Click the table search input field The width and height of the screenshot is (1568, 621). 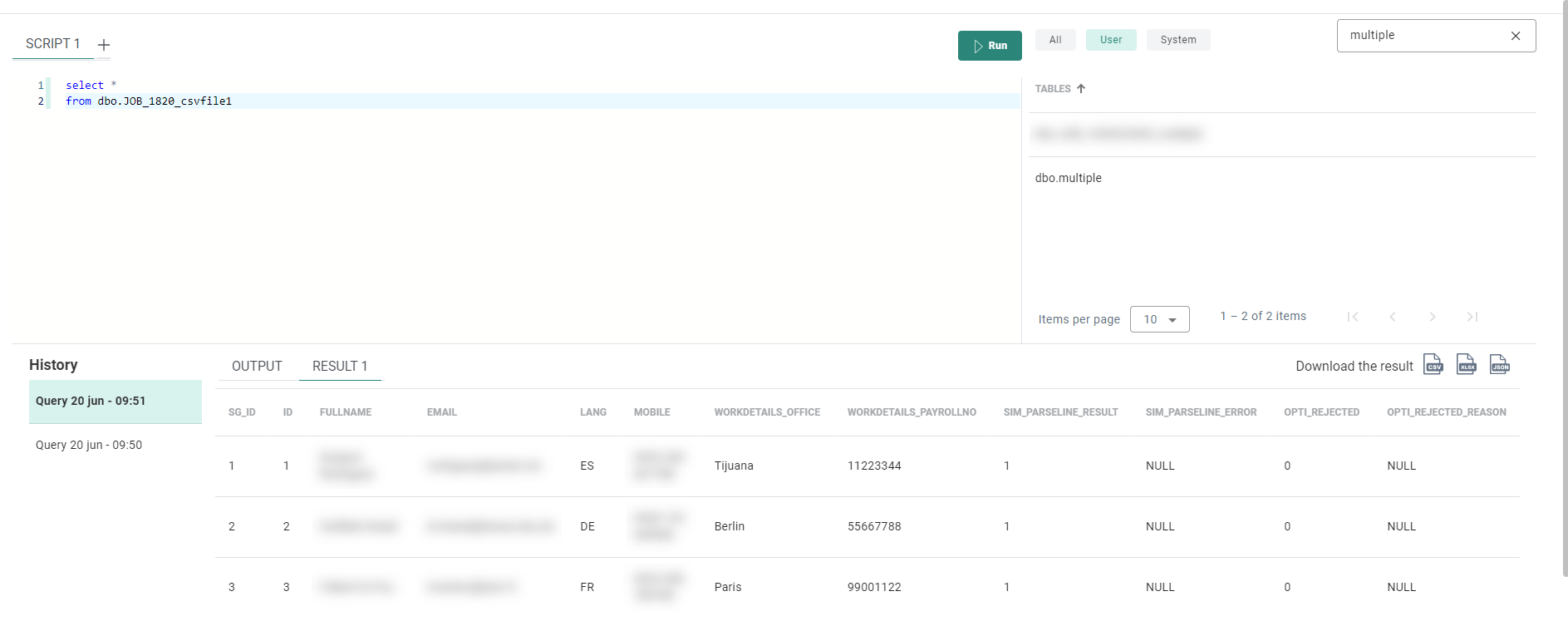[x=1421, y=36]
